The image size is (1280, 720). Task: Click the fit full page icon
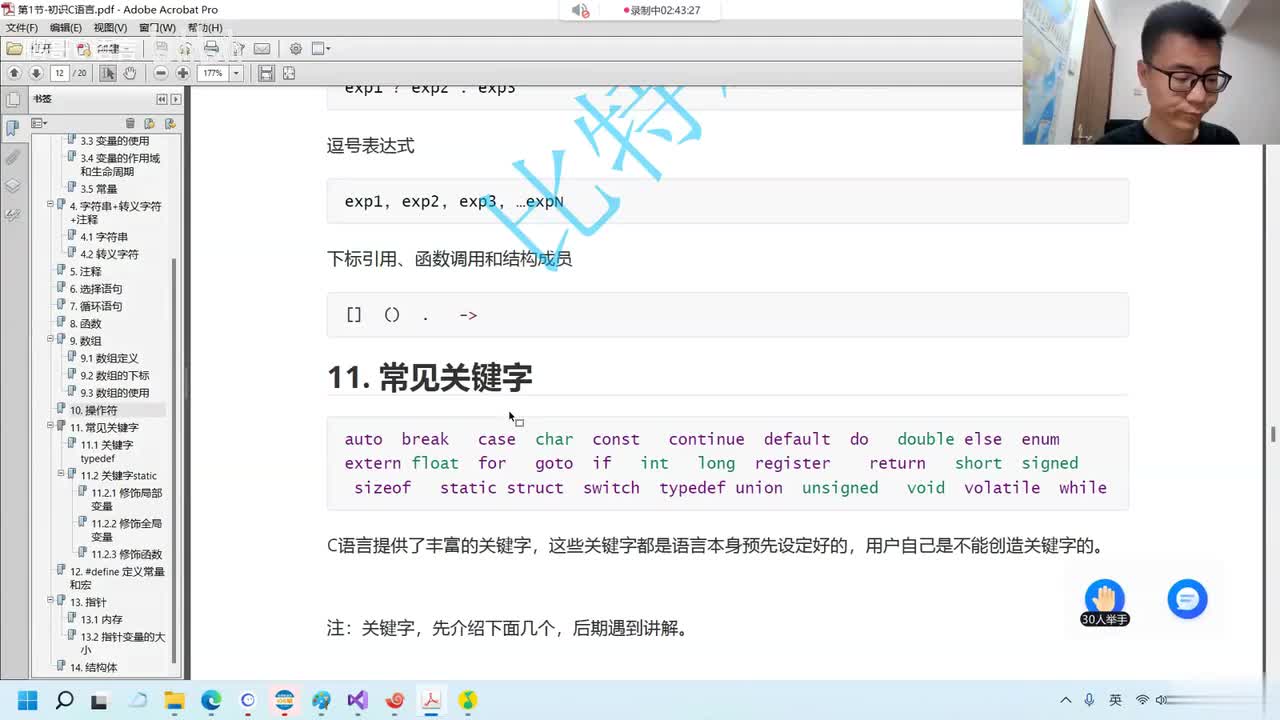coord(289,73)
